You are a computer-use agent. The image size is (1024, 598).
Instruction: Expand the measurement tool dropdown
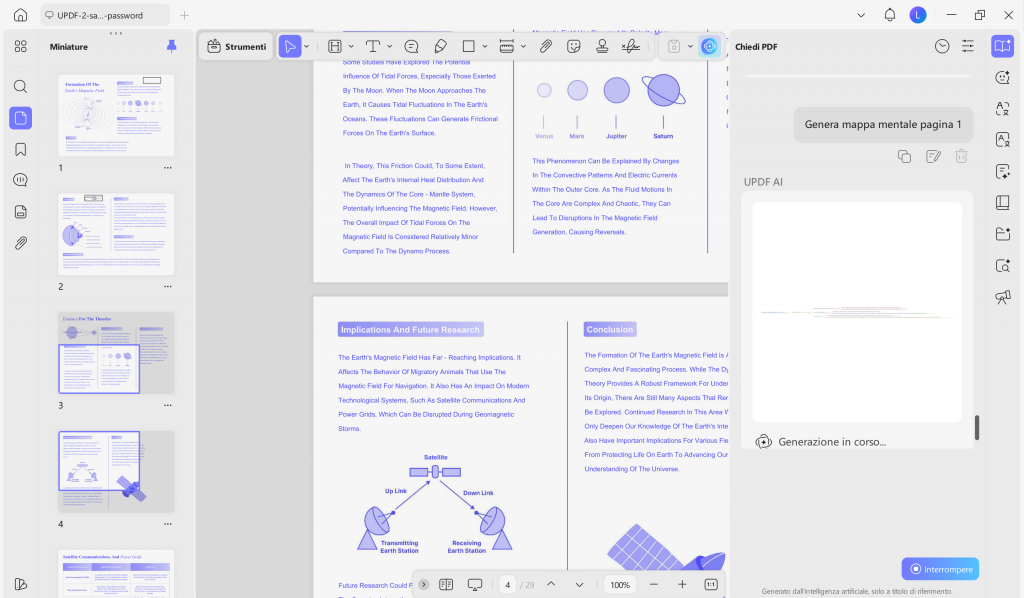coord(523,46)
